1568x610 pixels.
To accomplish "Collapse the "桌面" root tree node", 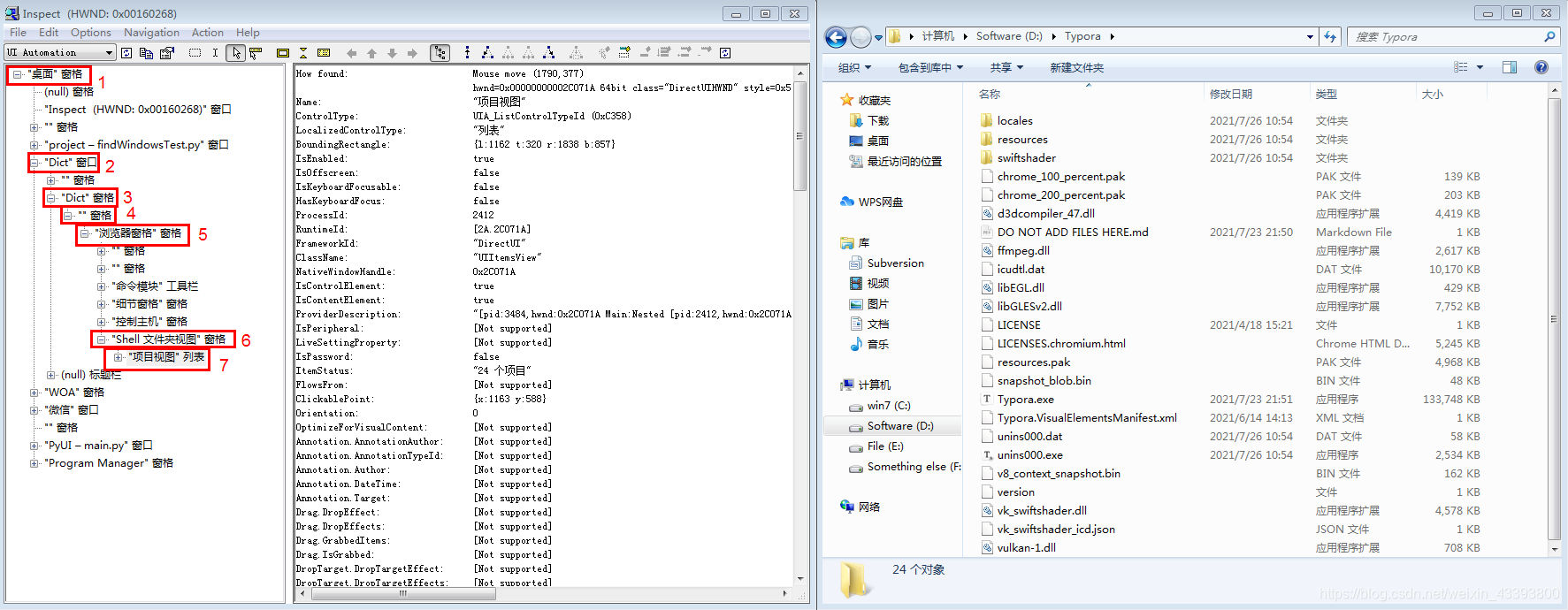I will pyautogui.click(x=18, y=74).
